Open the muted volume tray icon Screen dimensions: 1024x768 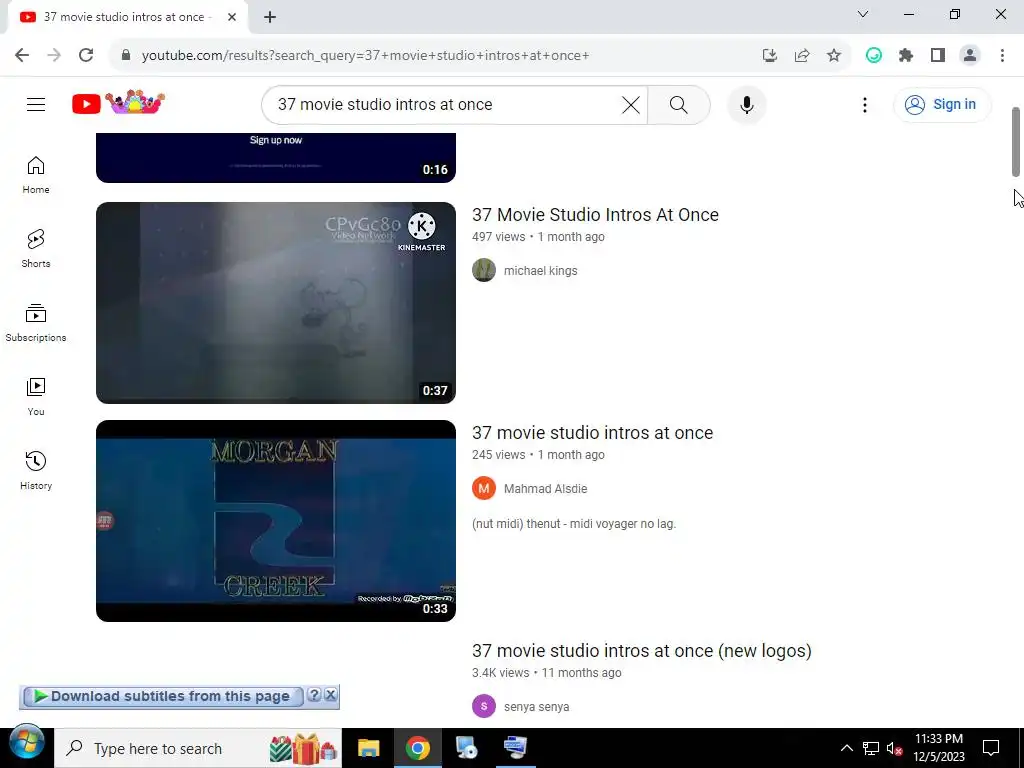point(894,748)
